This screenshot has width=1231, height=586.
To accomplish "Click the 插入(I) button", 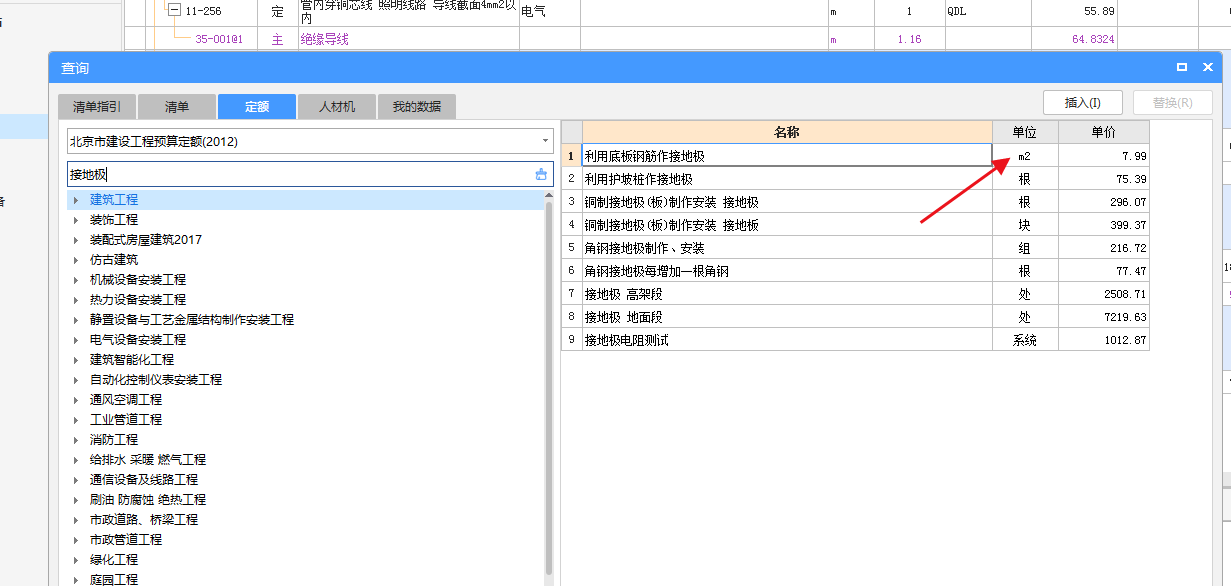I will (x=1083, y=102).
